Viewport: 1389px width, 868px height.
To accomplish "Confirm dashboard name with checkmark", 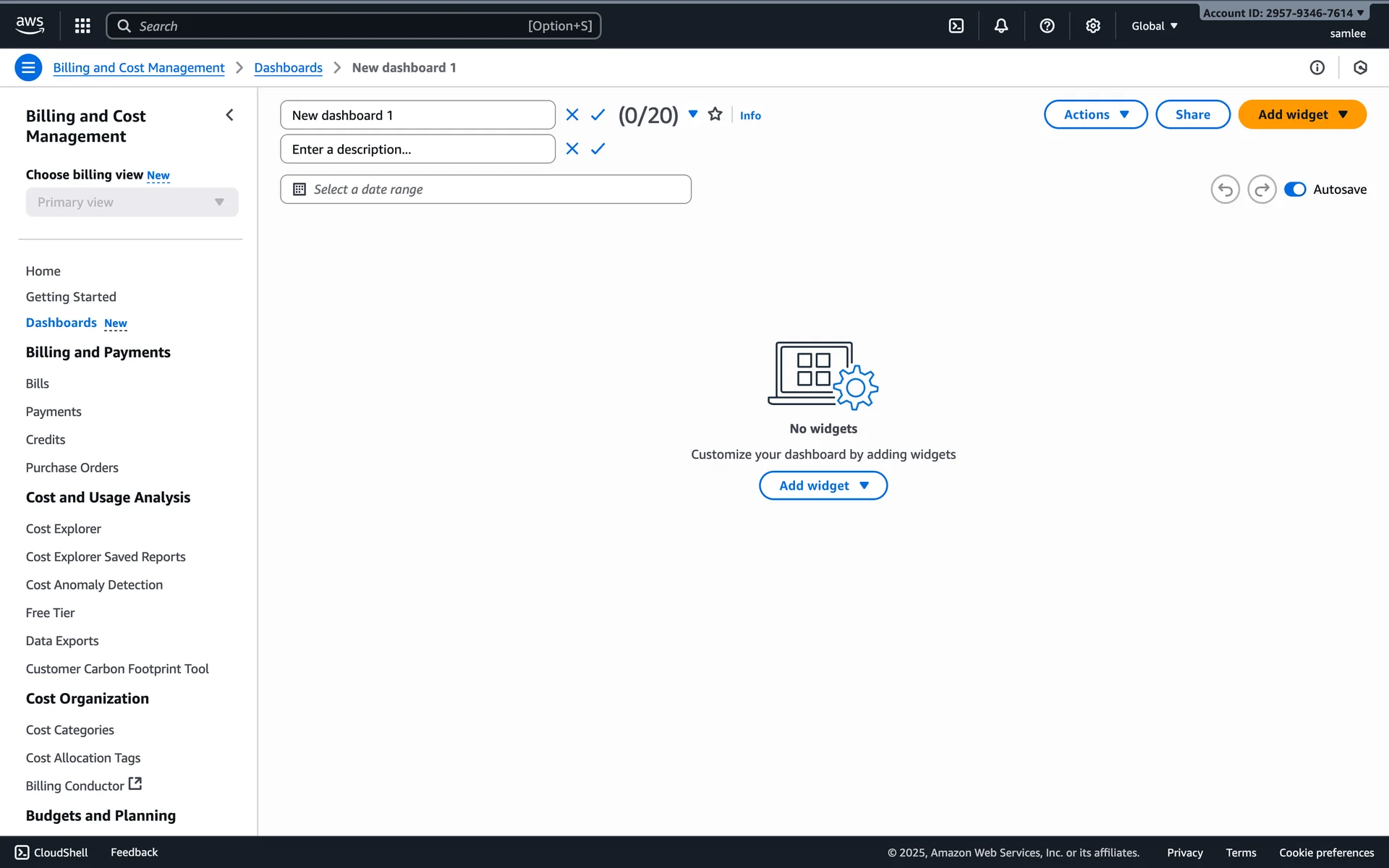I will [598, 115].
